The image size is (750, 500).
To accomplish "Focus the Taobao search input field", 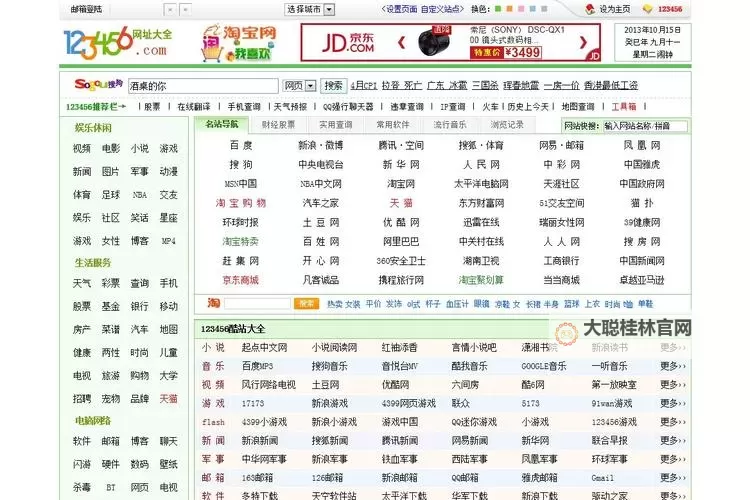I will pos(257,303).
